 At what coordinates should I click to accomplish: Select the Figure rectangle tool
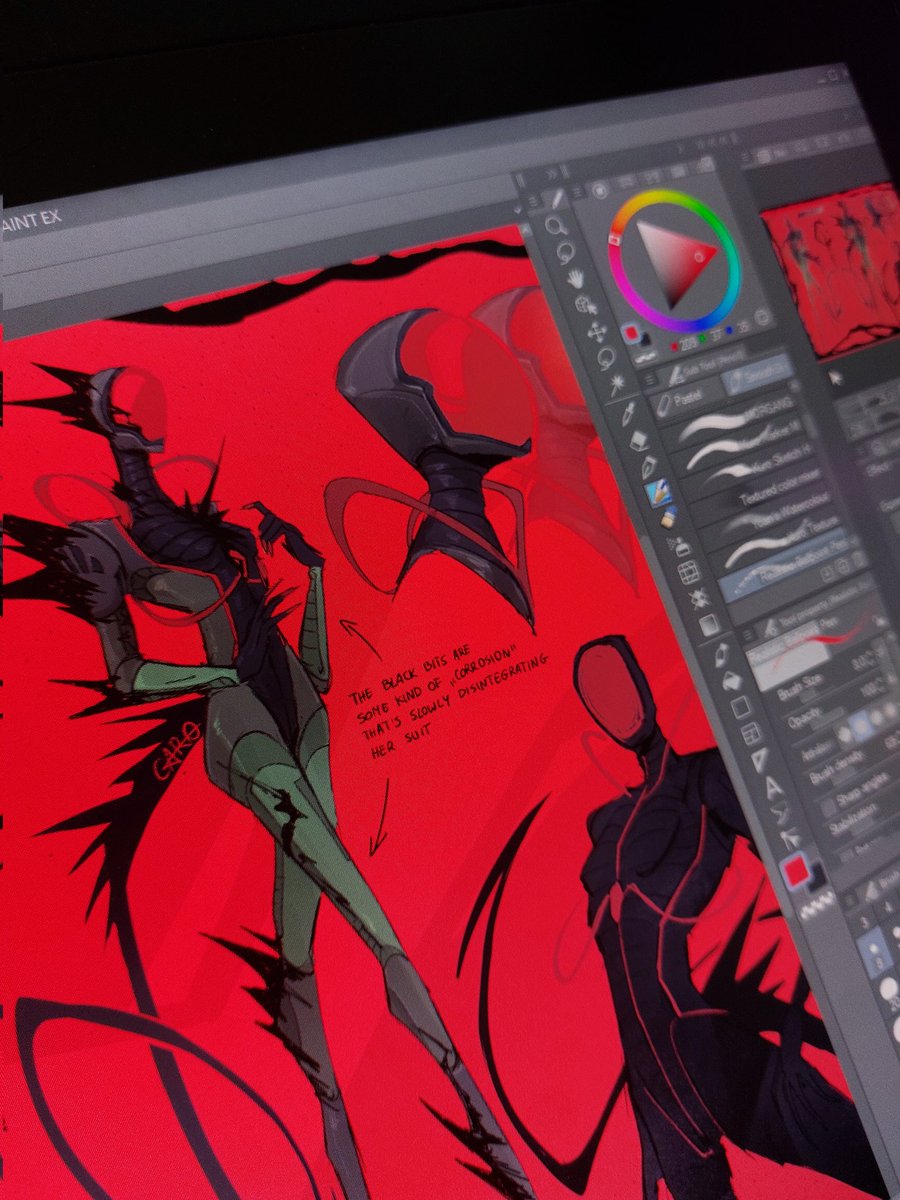(x=740, y=707)
